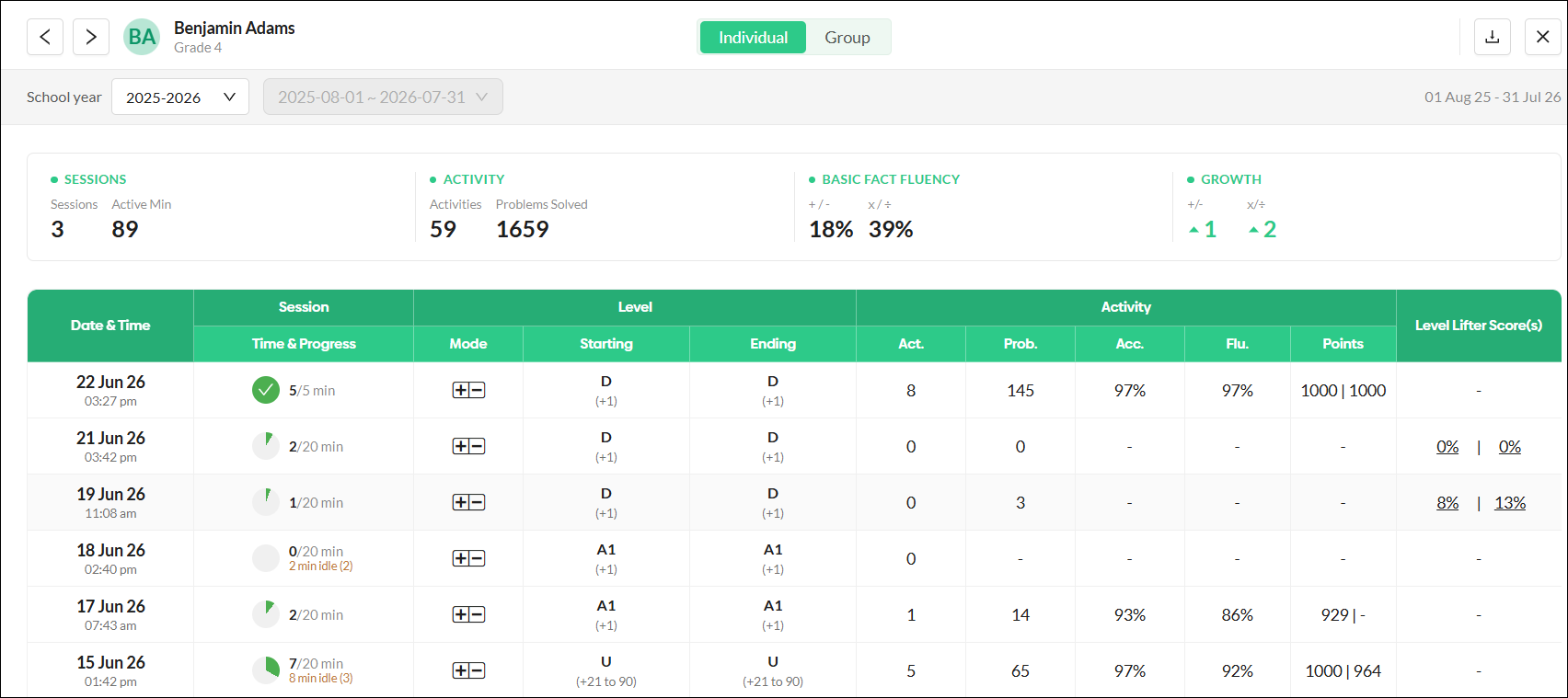Close the student report panel
This screenshot has height=698, width=1568.
click(x=1543, y=37)
